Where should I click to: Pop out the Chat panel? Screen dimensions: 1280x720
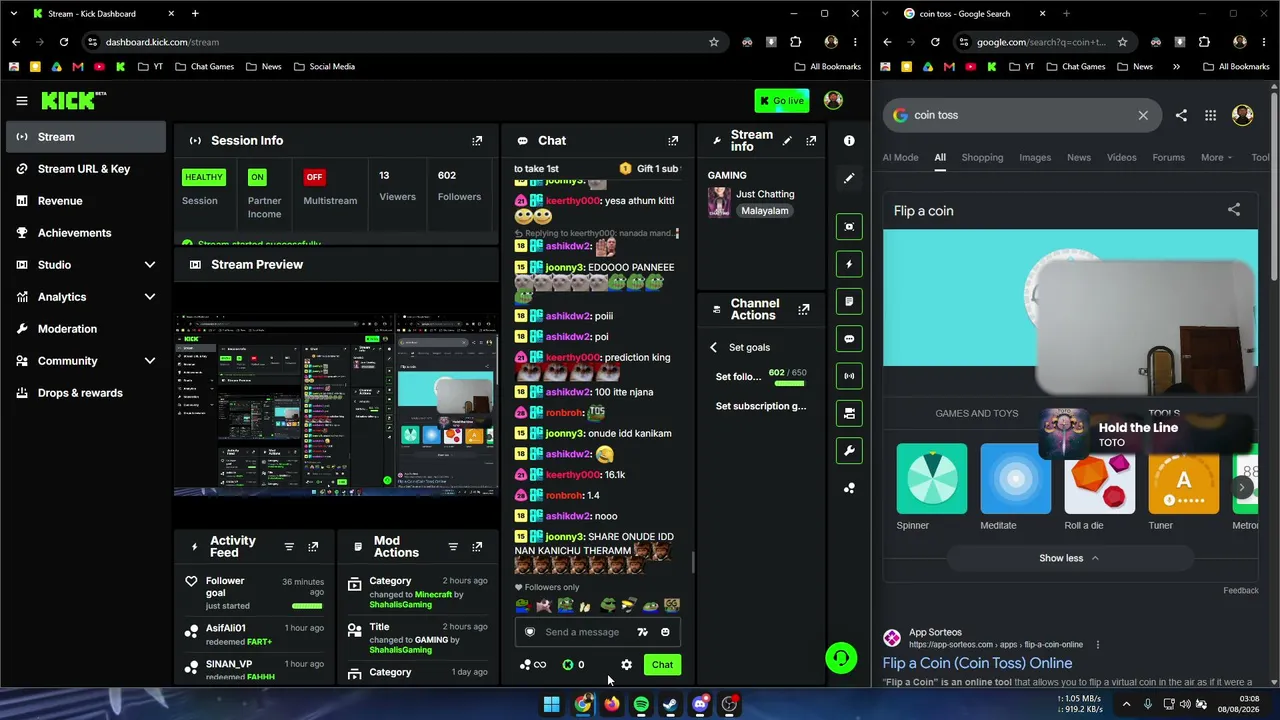(x=673, y=141)
